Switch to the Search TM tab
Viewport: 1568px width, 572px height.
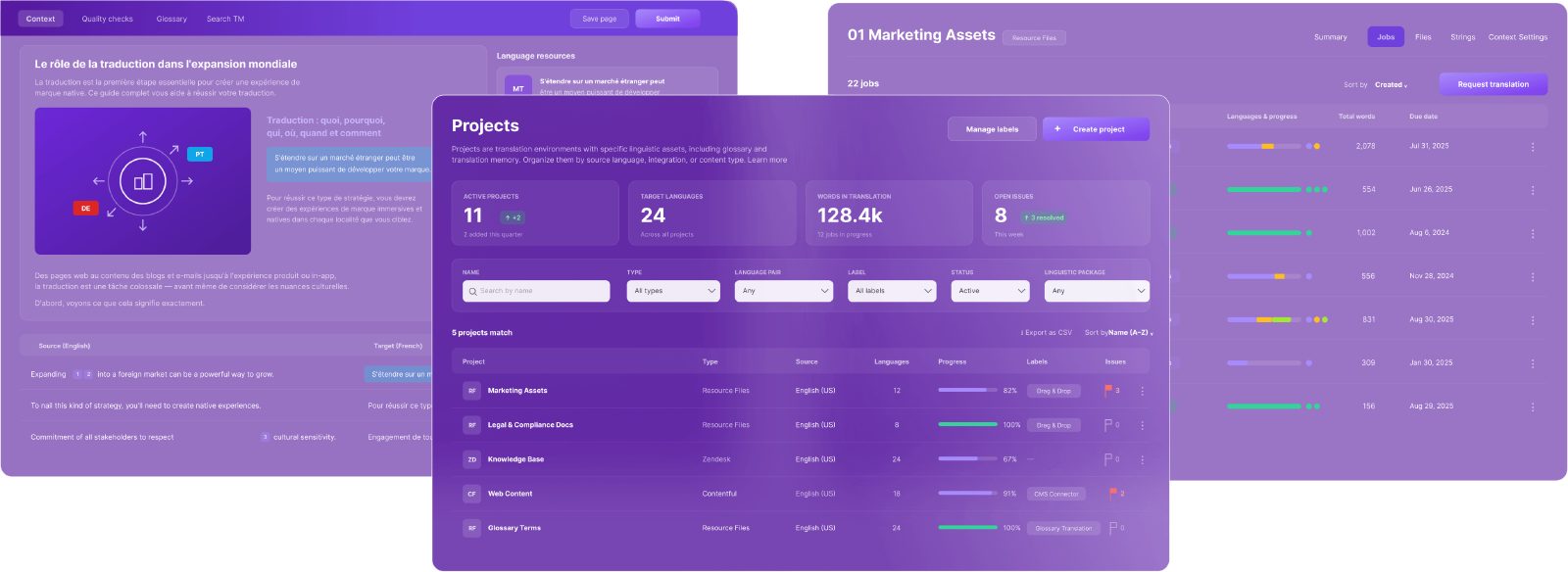[225, 19]
